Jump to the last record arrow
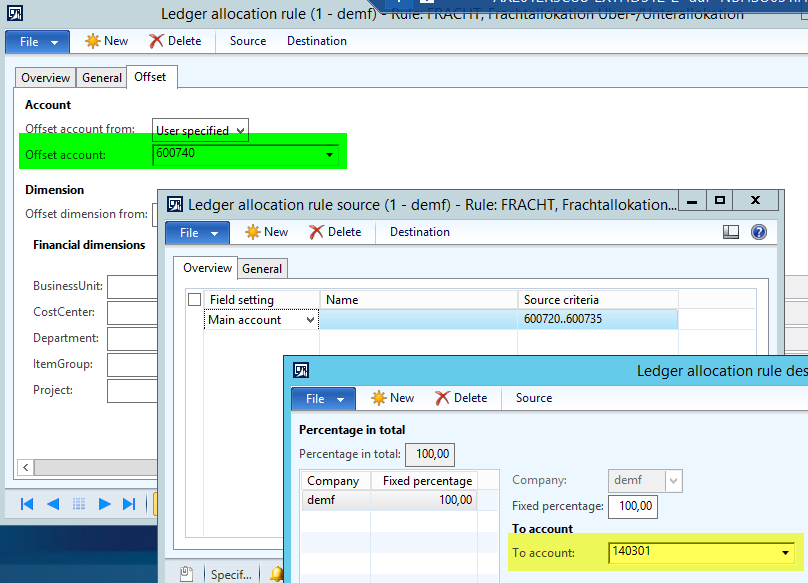This screenshot has width=808, height=583. click(129, 504)
